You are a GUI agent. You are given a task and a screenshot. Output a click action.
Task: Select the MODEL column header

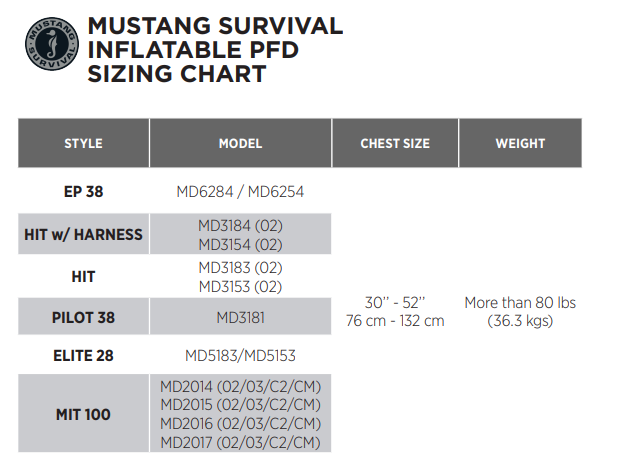[x=240, y=143]
